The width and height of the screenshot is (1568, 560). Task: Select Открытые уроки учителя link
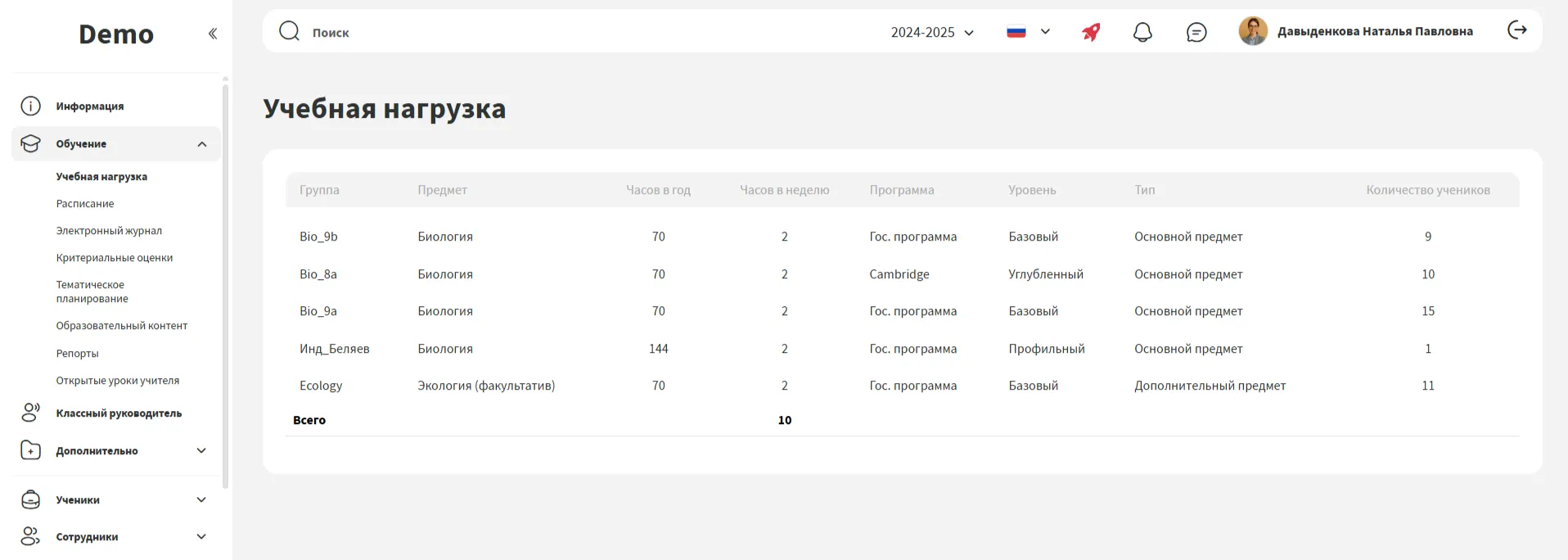117,381
